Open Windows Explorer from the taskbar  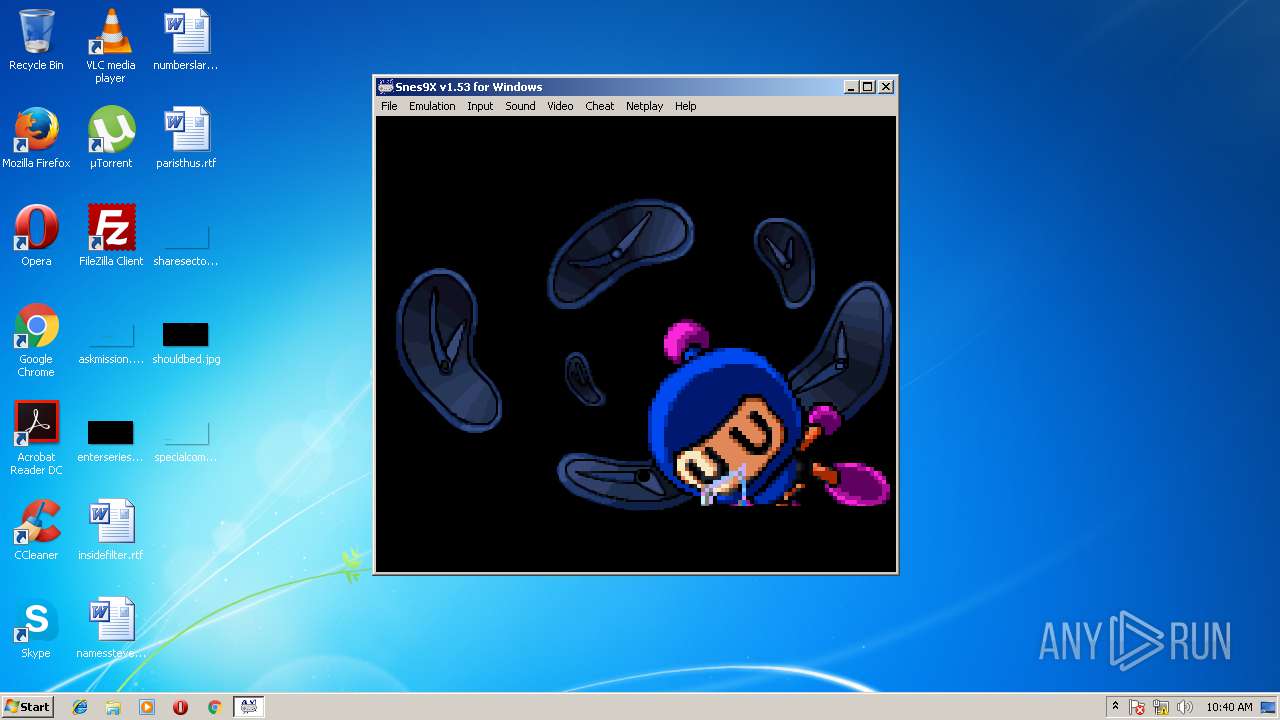(x=113, y=707)
